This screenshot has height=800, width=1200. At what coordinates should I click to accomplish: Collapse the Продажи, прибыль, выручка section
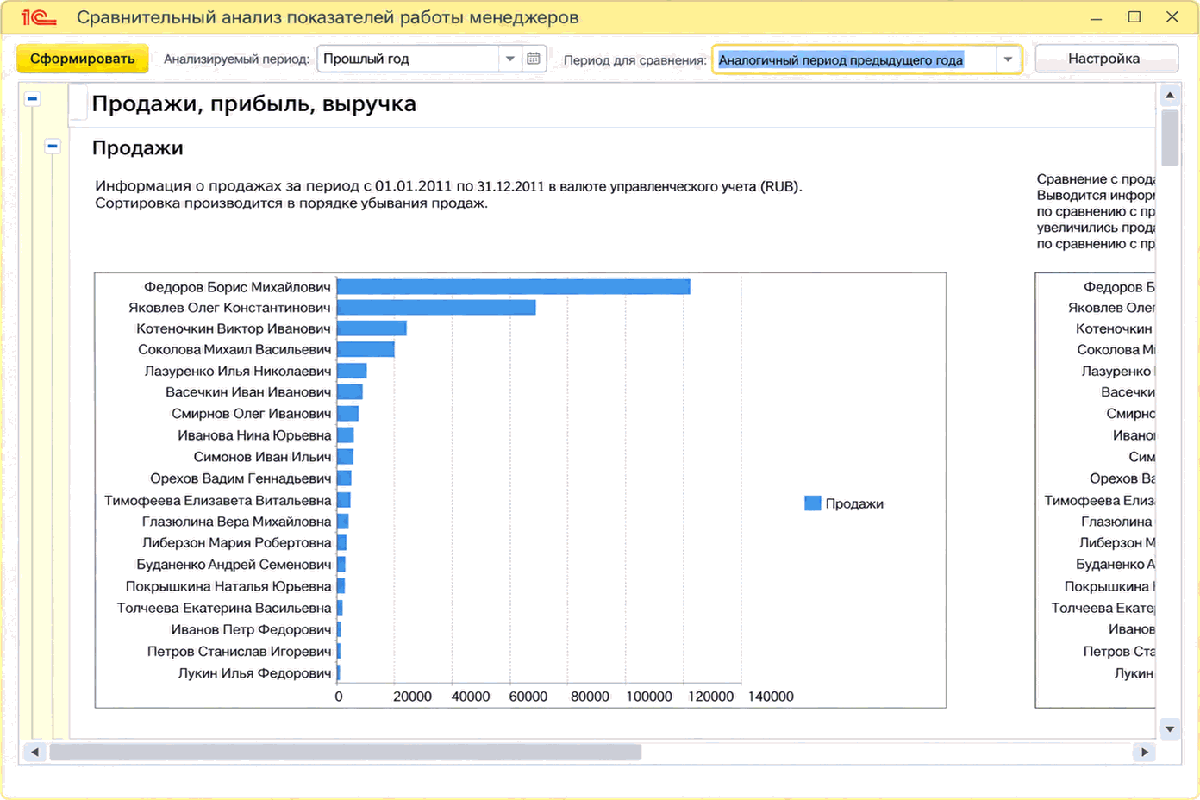(33, 99)
